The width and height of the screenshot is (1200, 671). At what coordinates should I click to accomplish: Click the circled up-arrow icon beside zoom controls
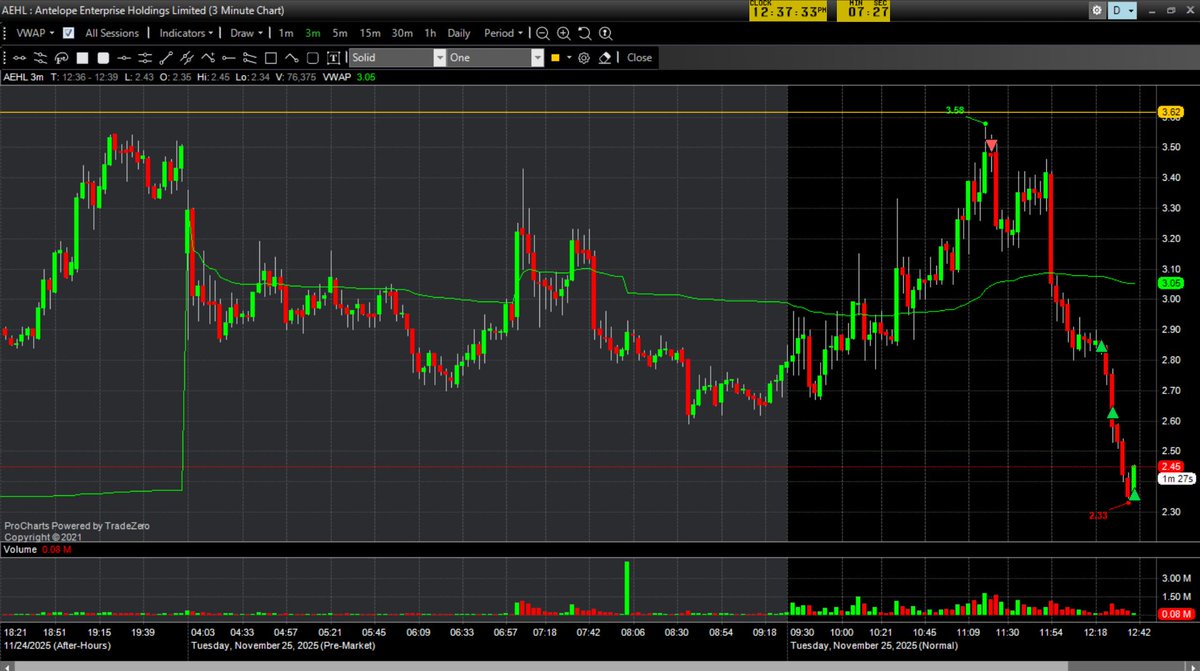pos(605,33)
